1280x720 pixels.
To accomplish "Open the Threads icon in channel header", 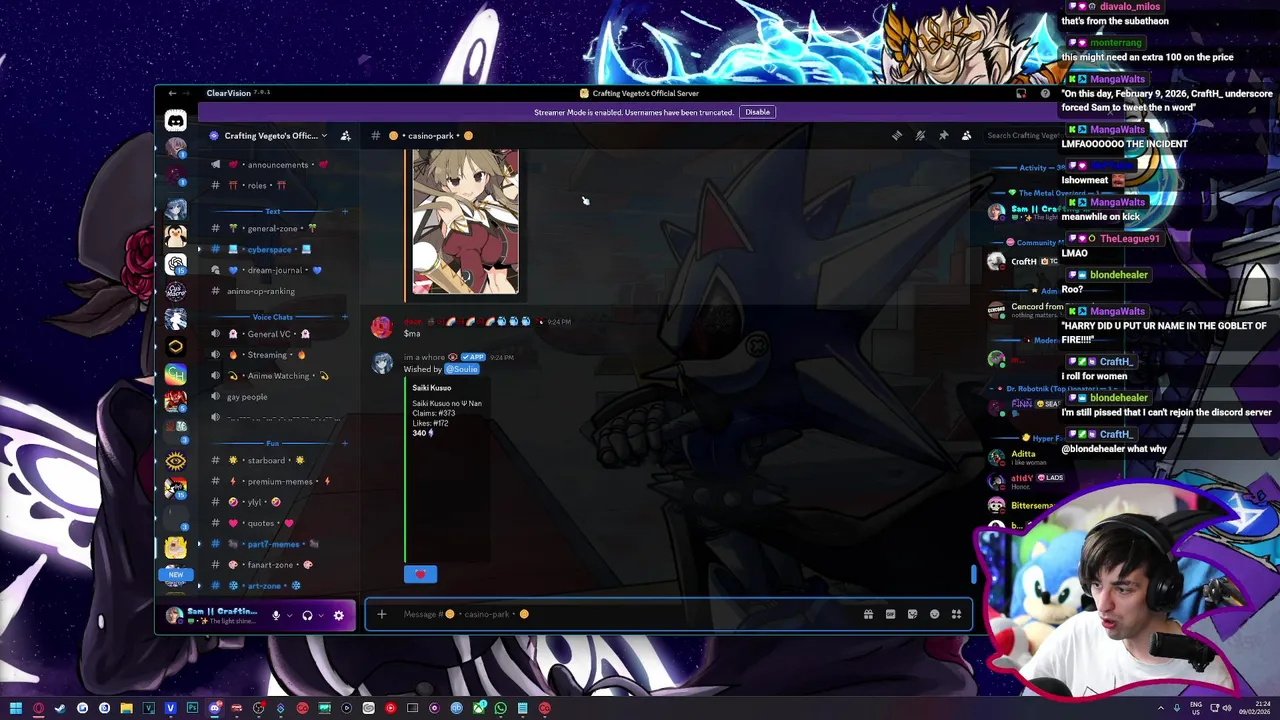I will tap(897, 136).
